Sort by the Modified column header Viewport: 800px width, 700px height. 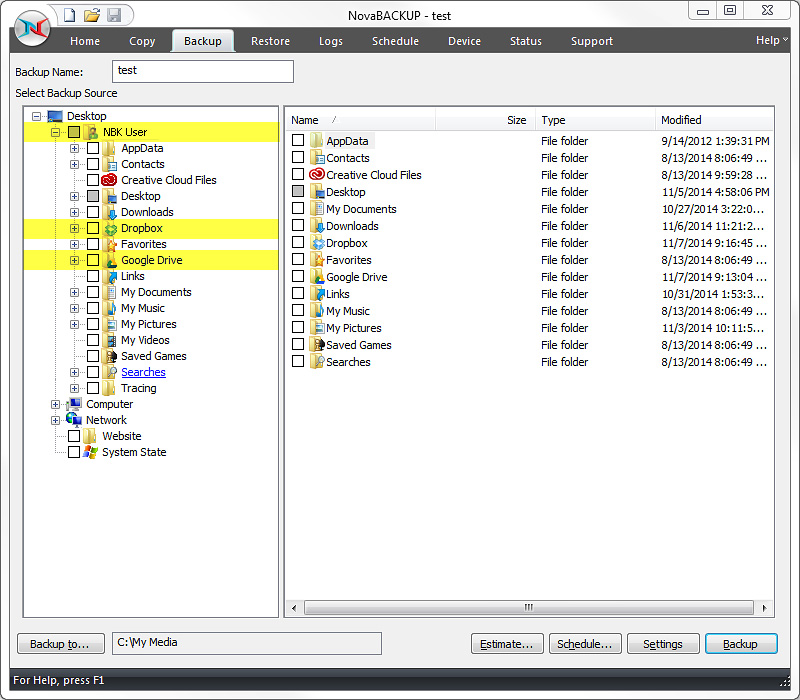click(714, 120)
